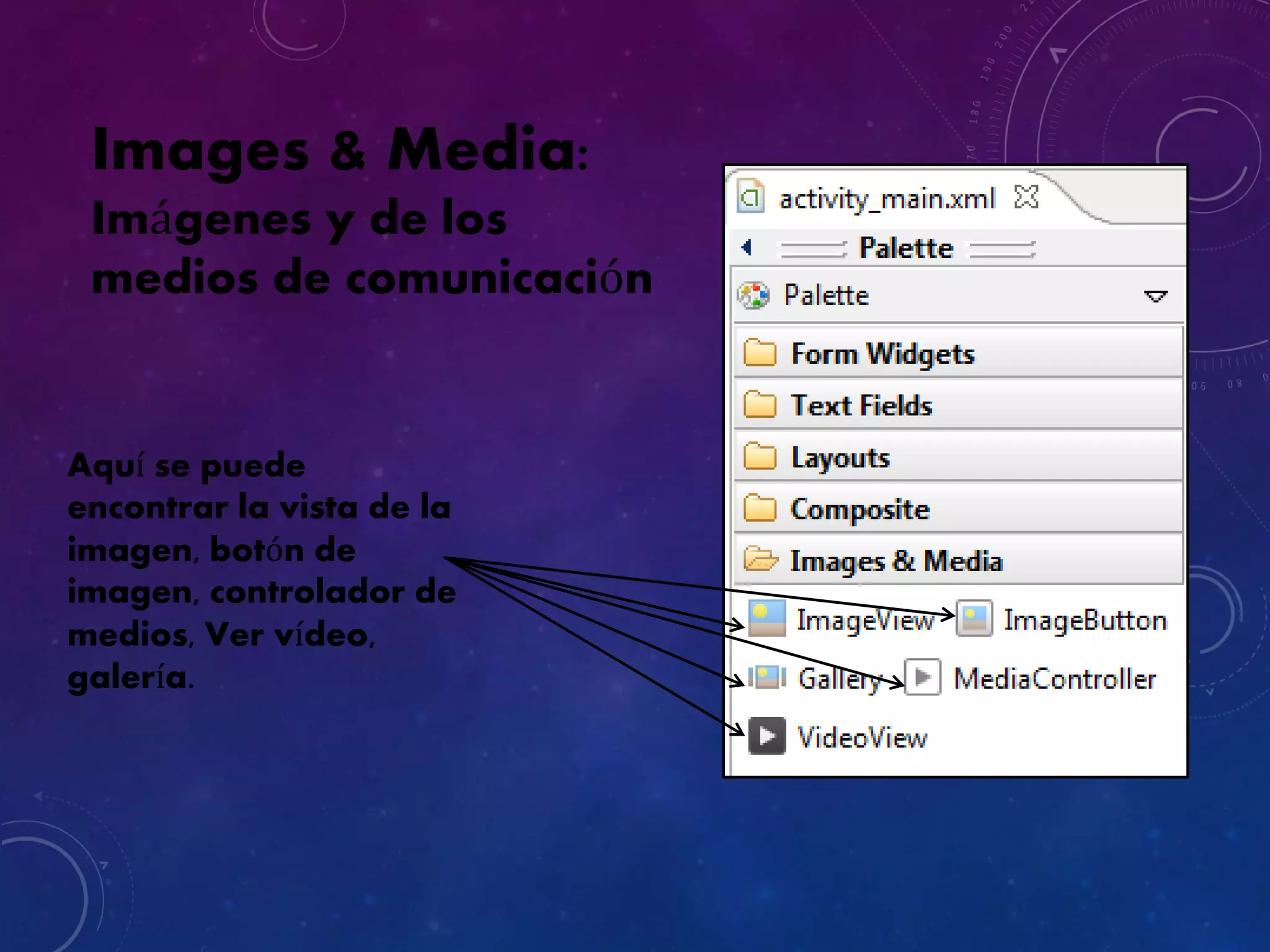The width and height of the screenshot is (1270, 952).
Task: Close the activity_main.xml tab
Action: (x=1026, y=197)
